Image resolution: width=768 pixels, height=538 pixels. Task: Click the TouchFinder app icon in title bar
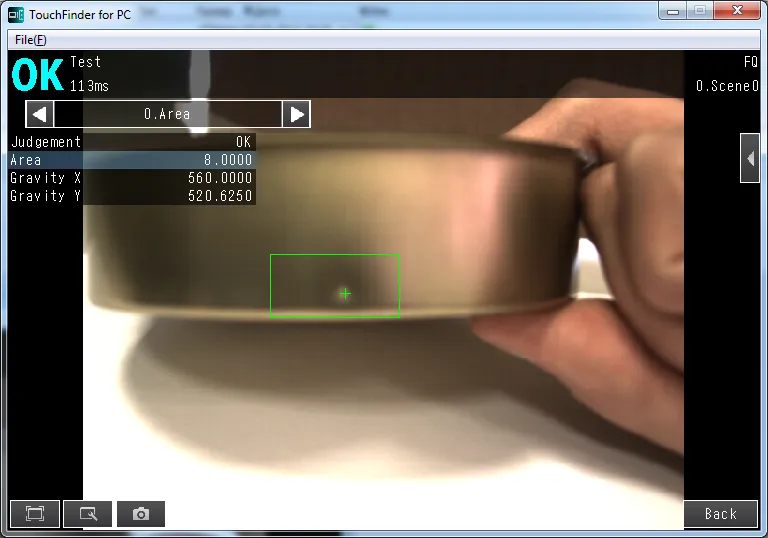(x=16, y=15)
